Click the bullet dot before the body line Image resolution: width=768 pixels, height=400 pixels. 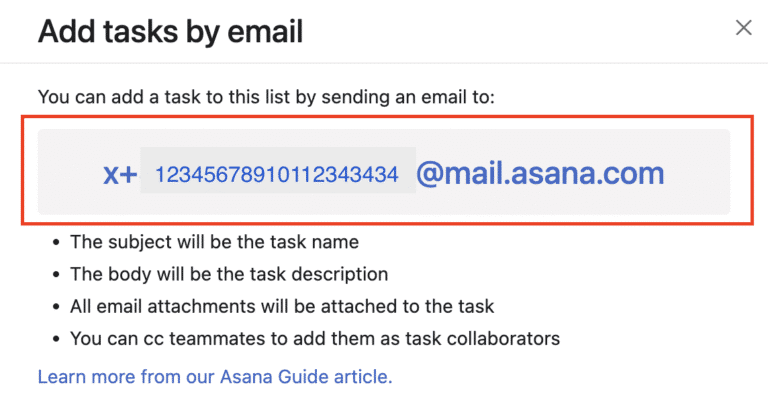coord(51,274)
